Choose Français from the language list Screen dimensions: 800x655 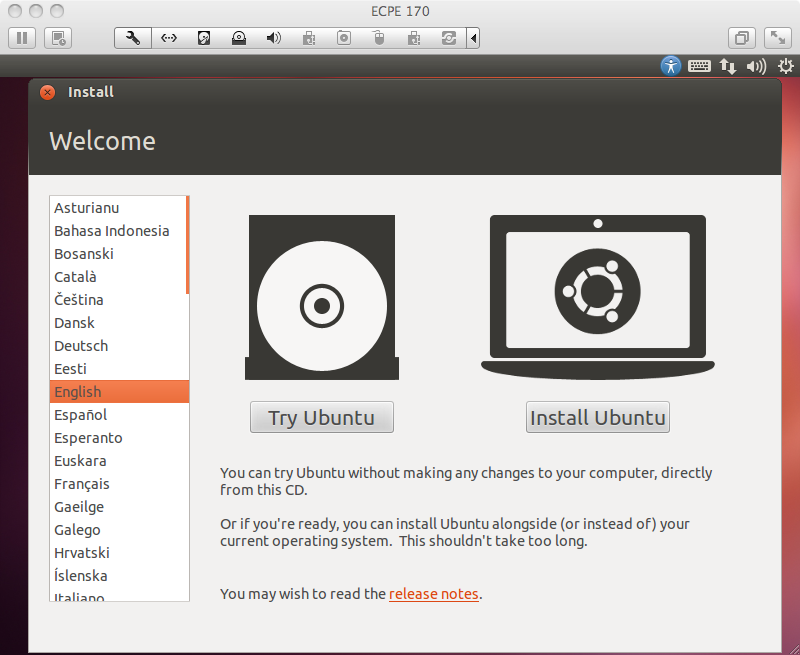tap(82, 484)
